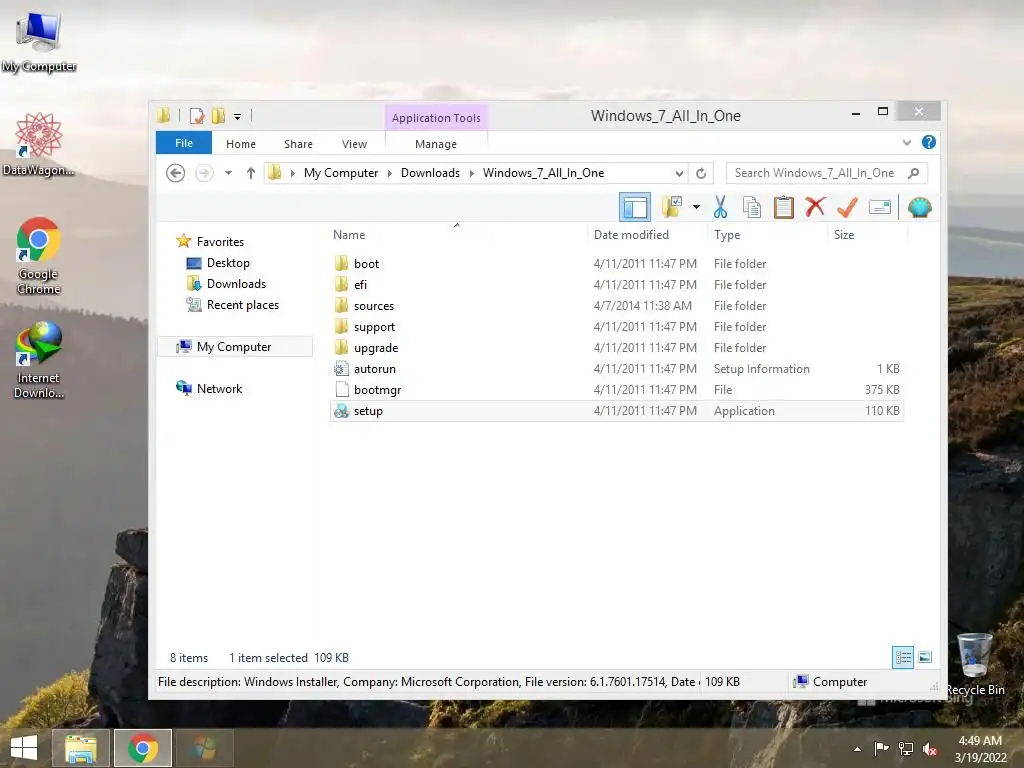The image size is (1024, 768).
Task: Click Downloads in the address breadcrumb
Action: 430,173
